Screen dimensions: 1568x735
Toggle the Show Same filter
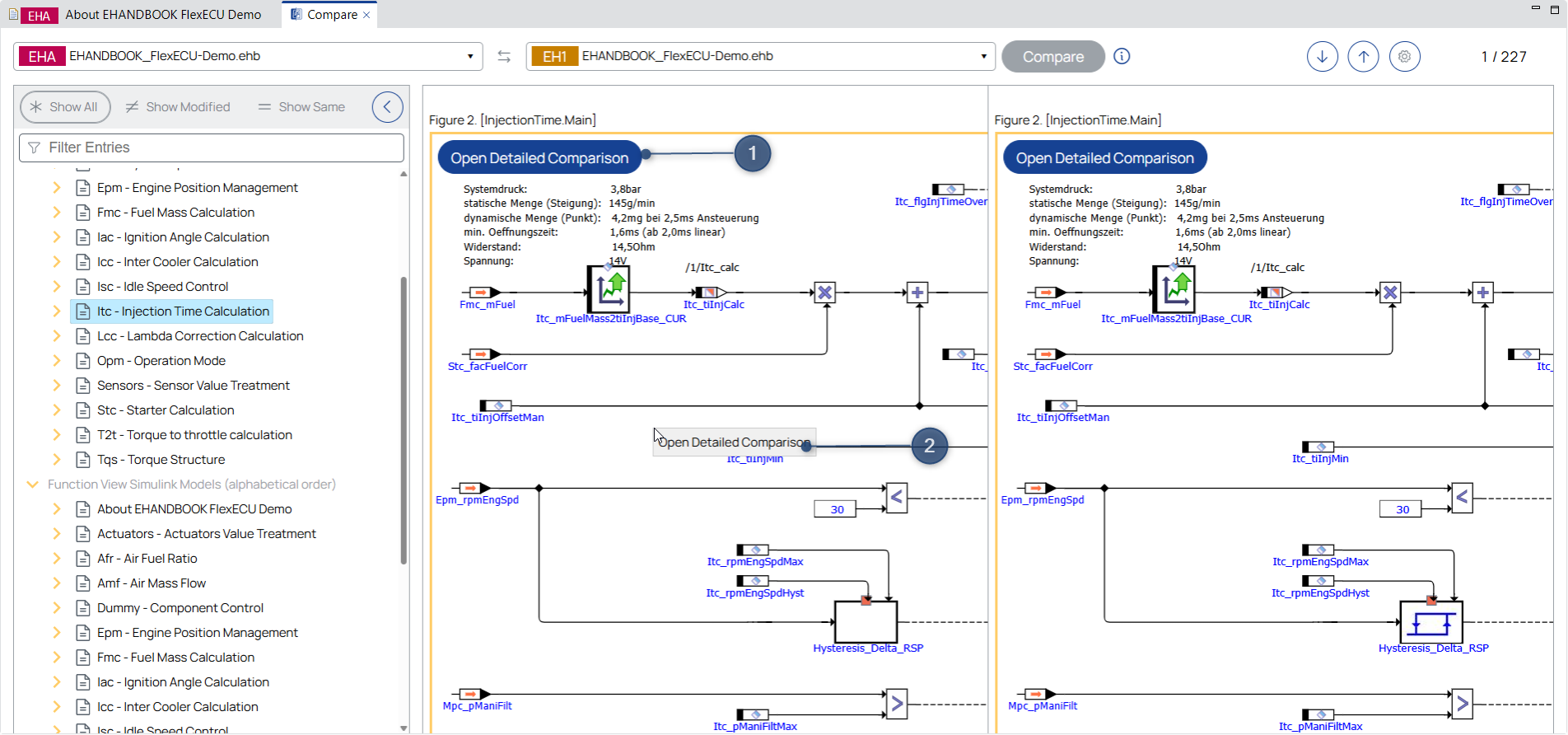point(301,107)
